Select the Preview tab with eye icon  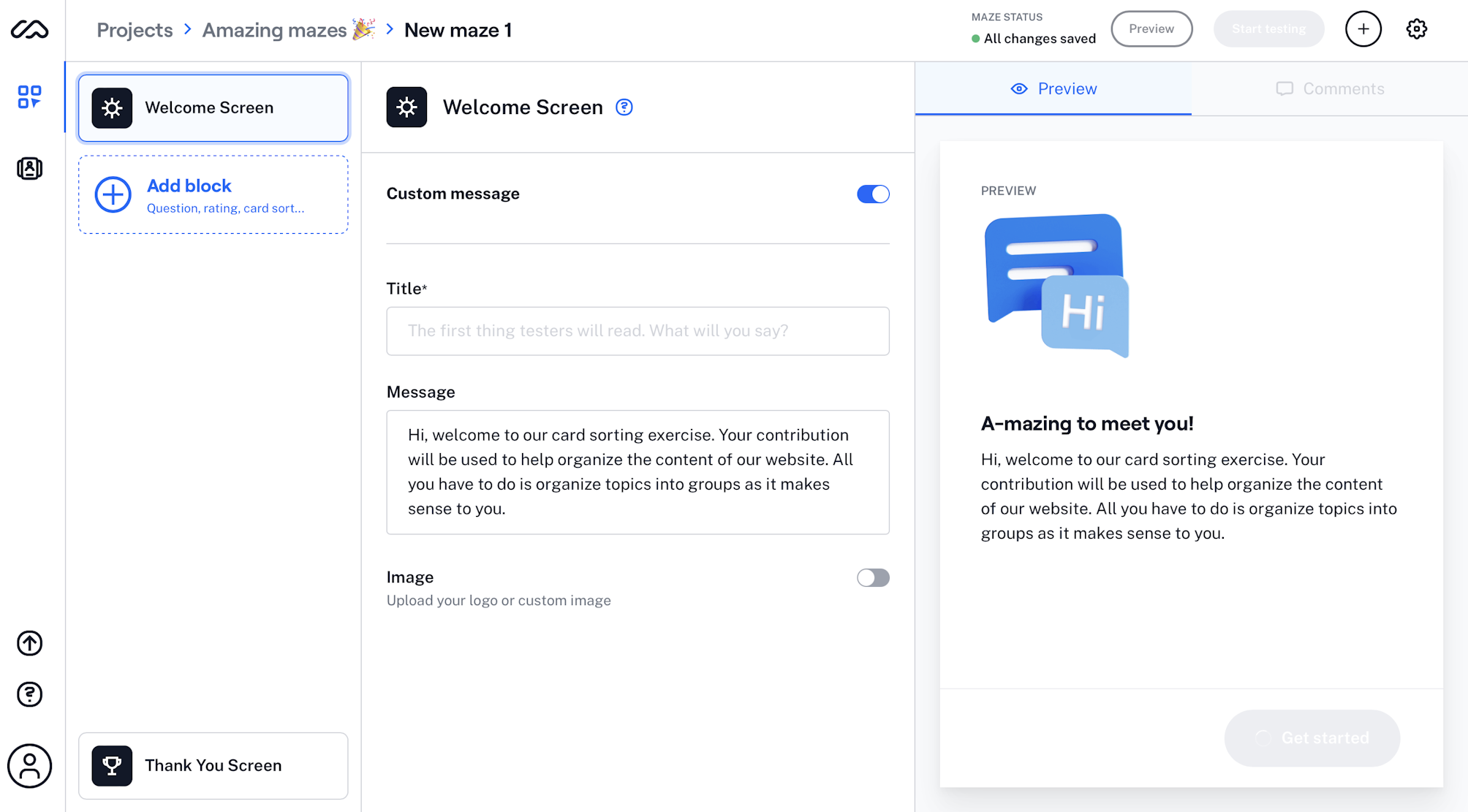1053,89
